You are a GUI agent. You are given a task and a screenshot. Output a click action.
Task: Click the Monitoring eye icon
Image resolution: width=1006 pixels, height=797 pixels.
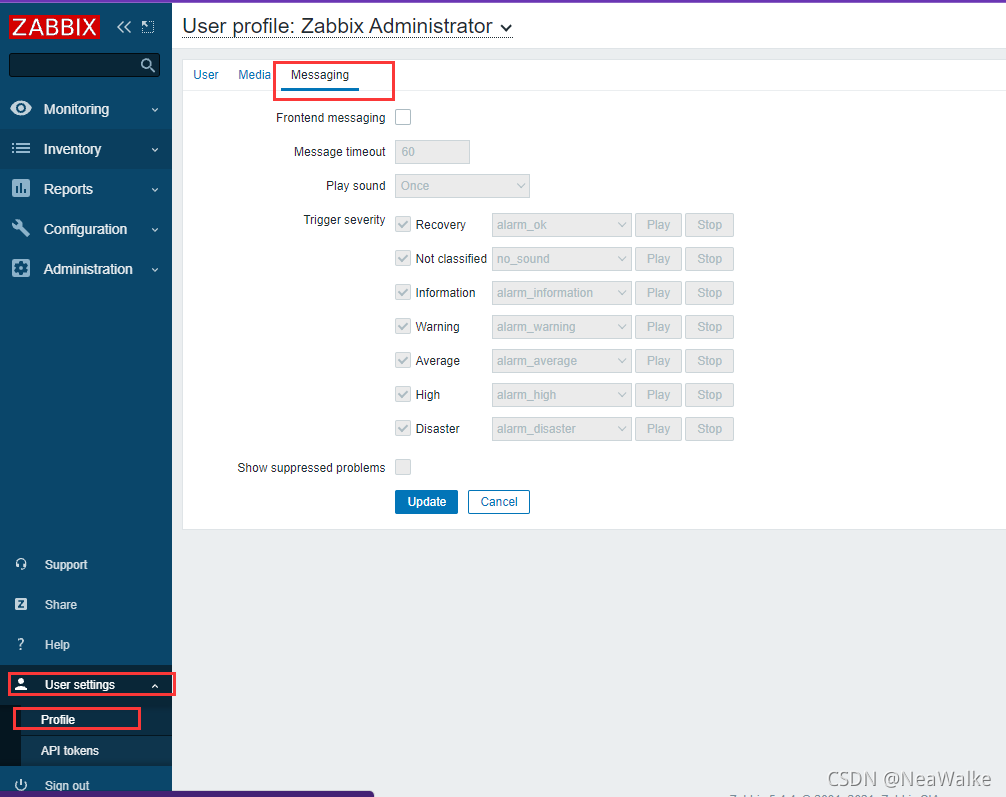pos(21,108)
